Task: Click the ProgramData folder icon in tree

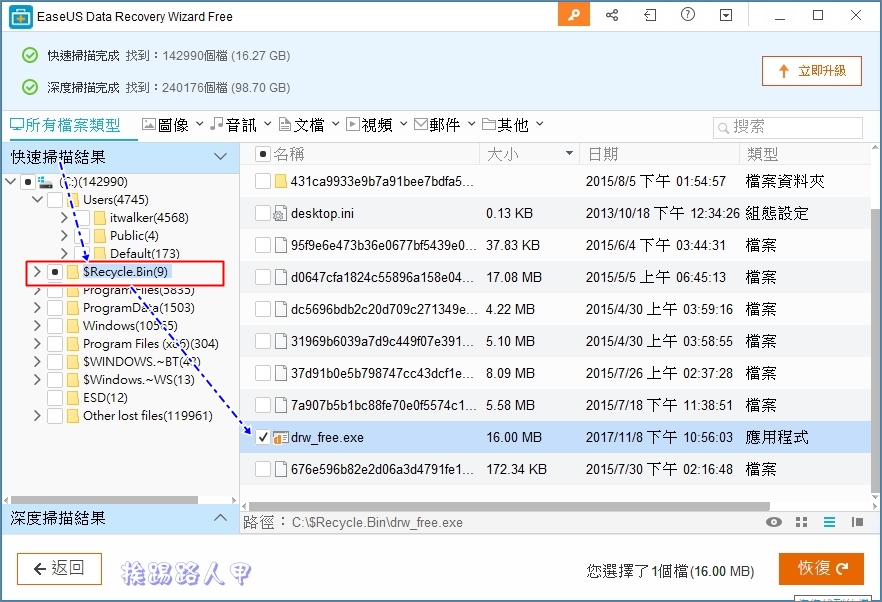Action: (x=73, y=308)
